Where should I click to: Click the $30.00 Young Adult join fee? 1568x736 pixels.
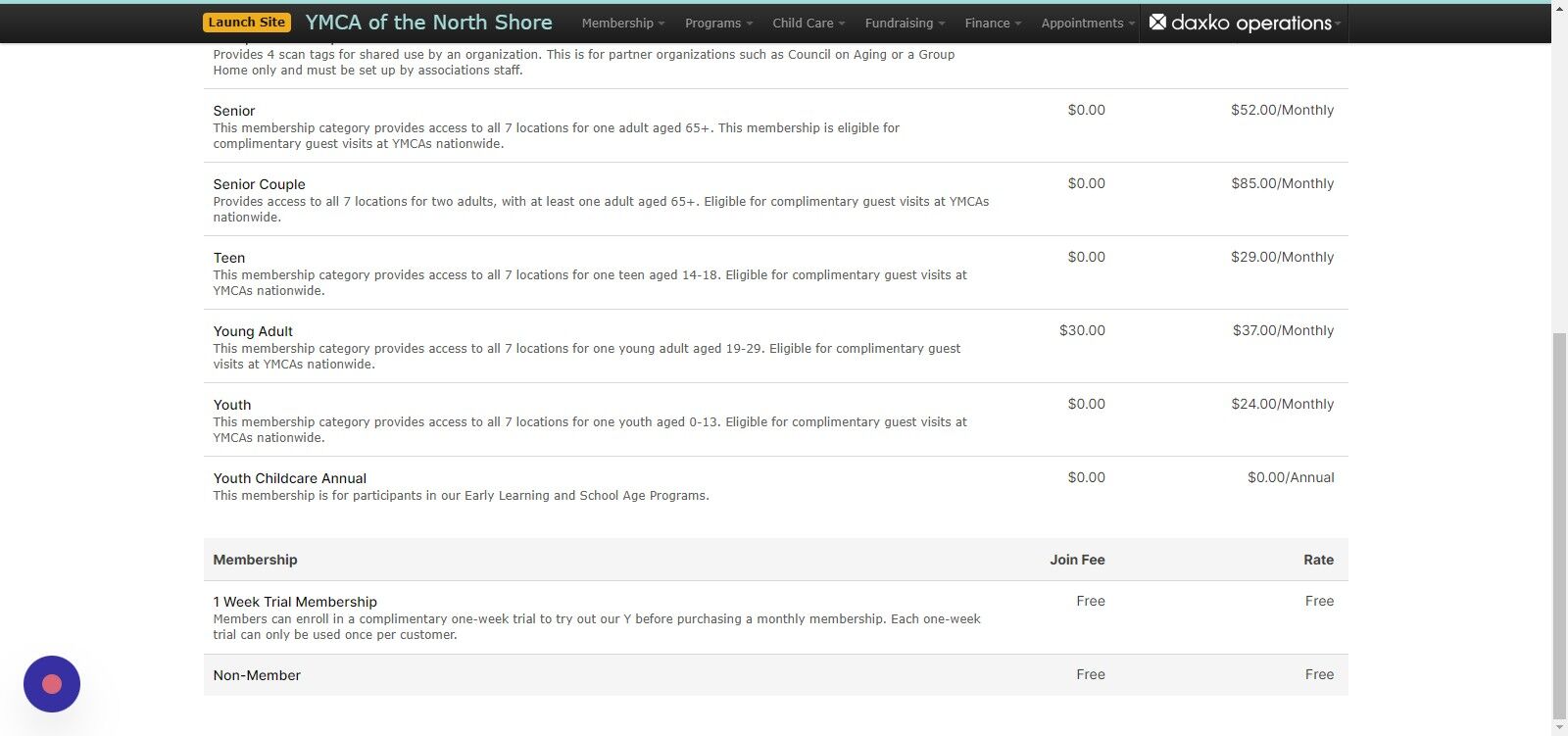coord(1082,330)
